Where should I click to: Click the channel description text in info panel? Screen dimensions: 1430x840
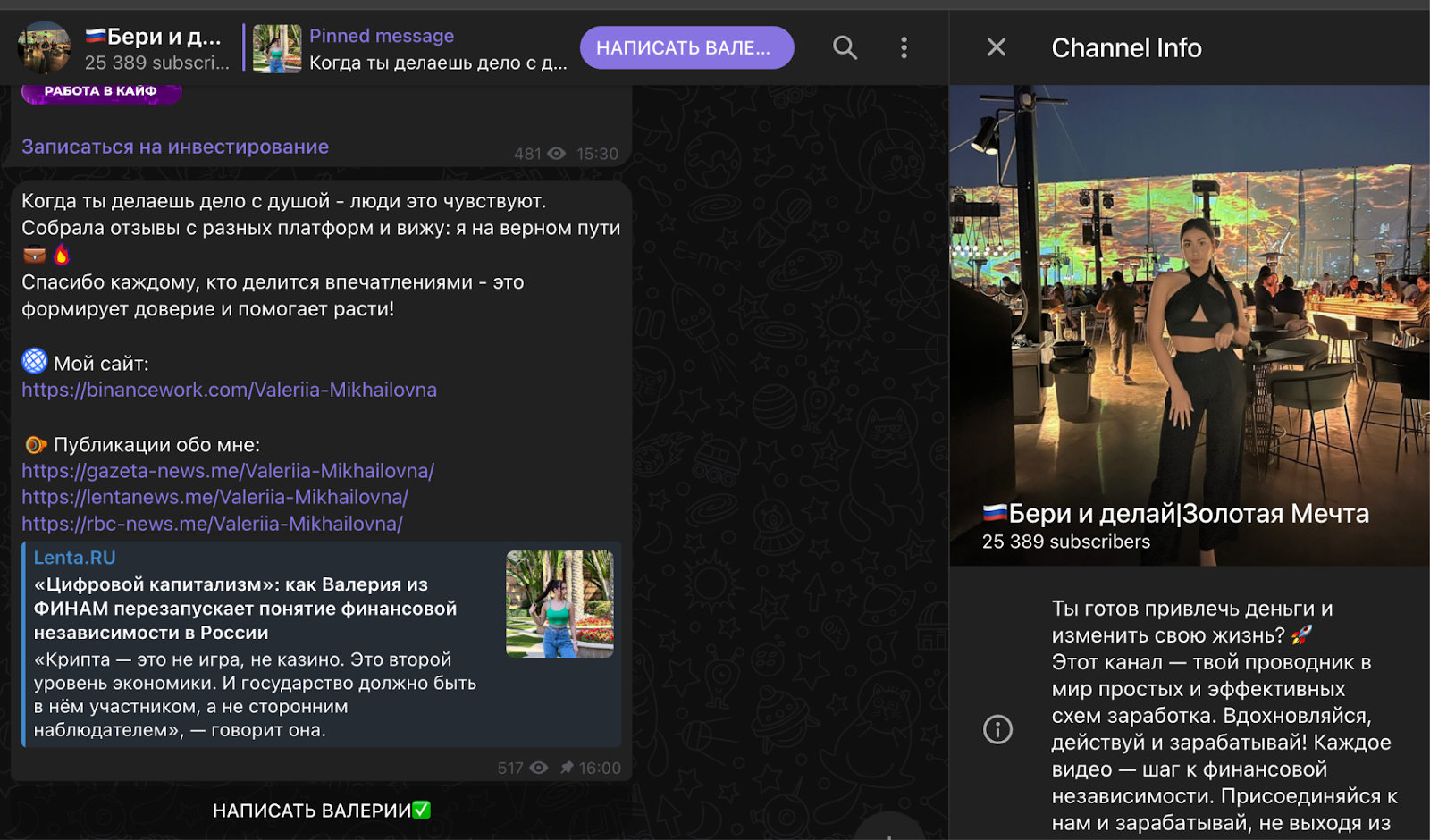(1224, 716)
